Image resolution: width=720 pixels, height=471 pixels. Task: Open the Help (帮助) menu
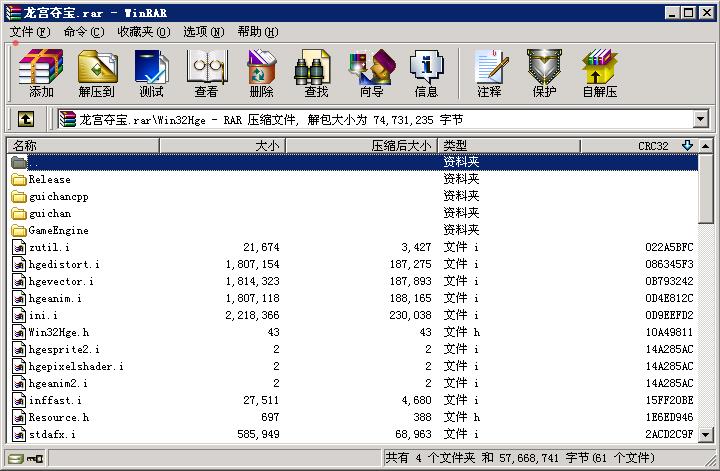[x=256, y=32]
